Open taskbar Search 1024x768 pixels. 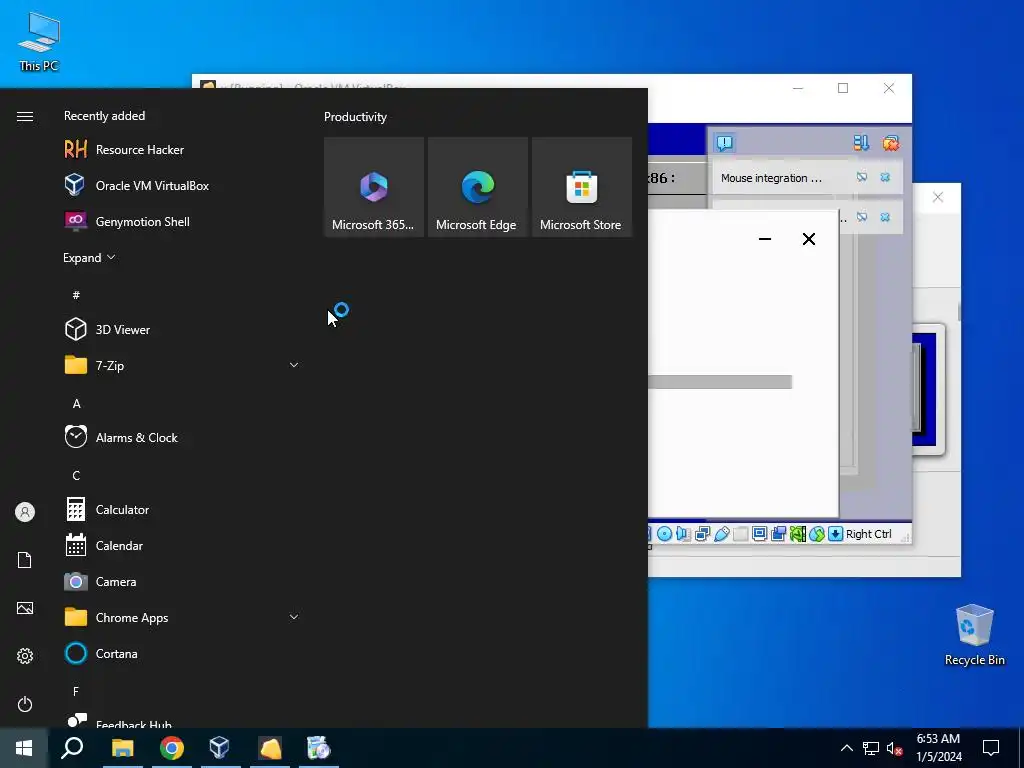pyautogui.click(x=72, y=748)
